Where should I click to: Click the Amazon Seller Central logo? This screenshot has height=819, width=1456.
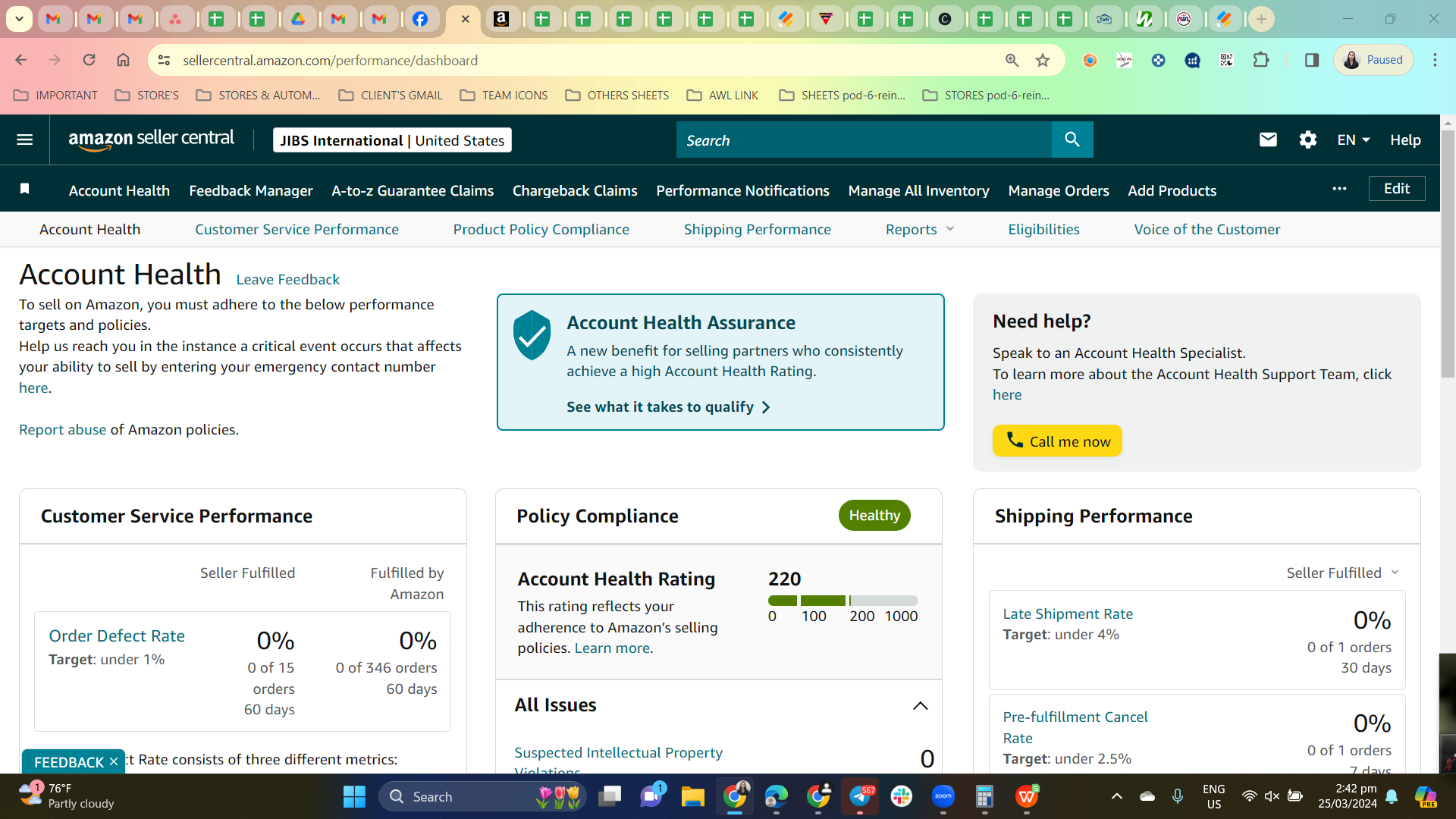point(151,140)
